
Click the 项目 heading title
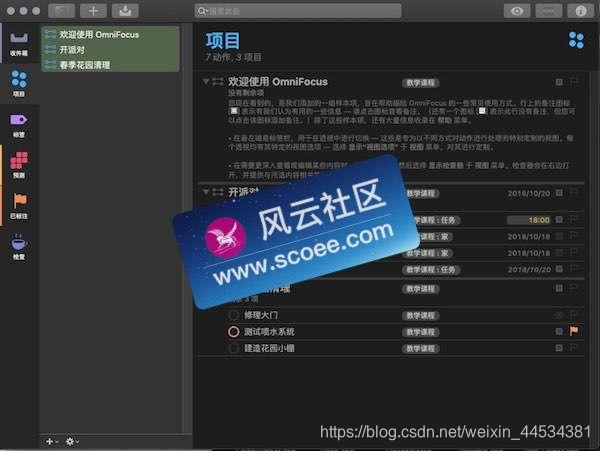[x=223, y=41]
